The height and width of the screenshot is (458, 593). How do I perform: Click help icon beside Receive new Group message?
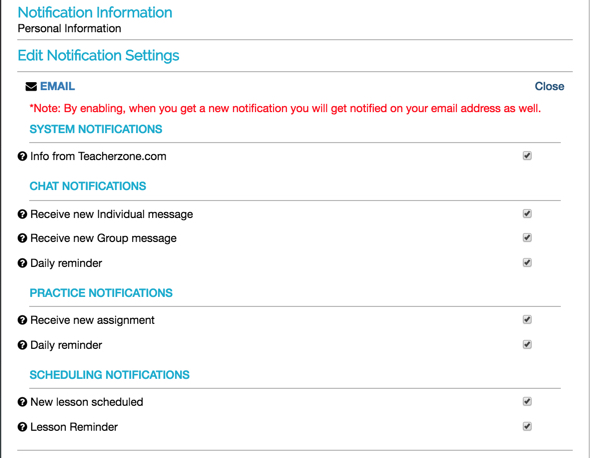[22, 238]
